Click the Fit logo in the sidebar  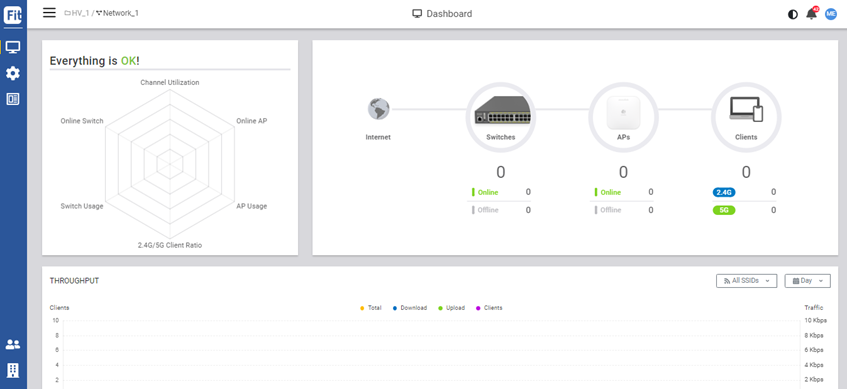coord(13,15)
